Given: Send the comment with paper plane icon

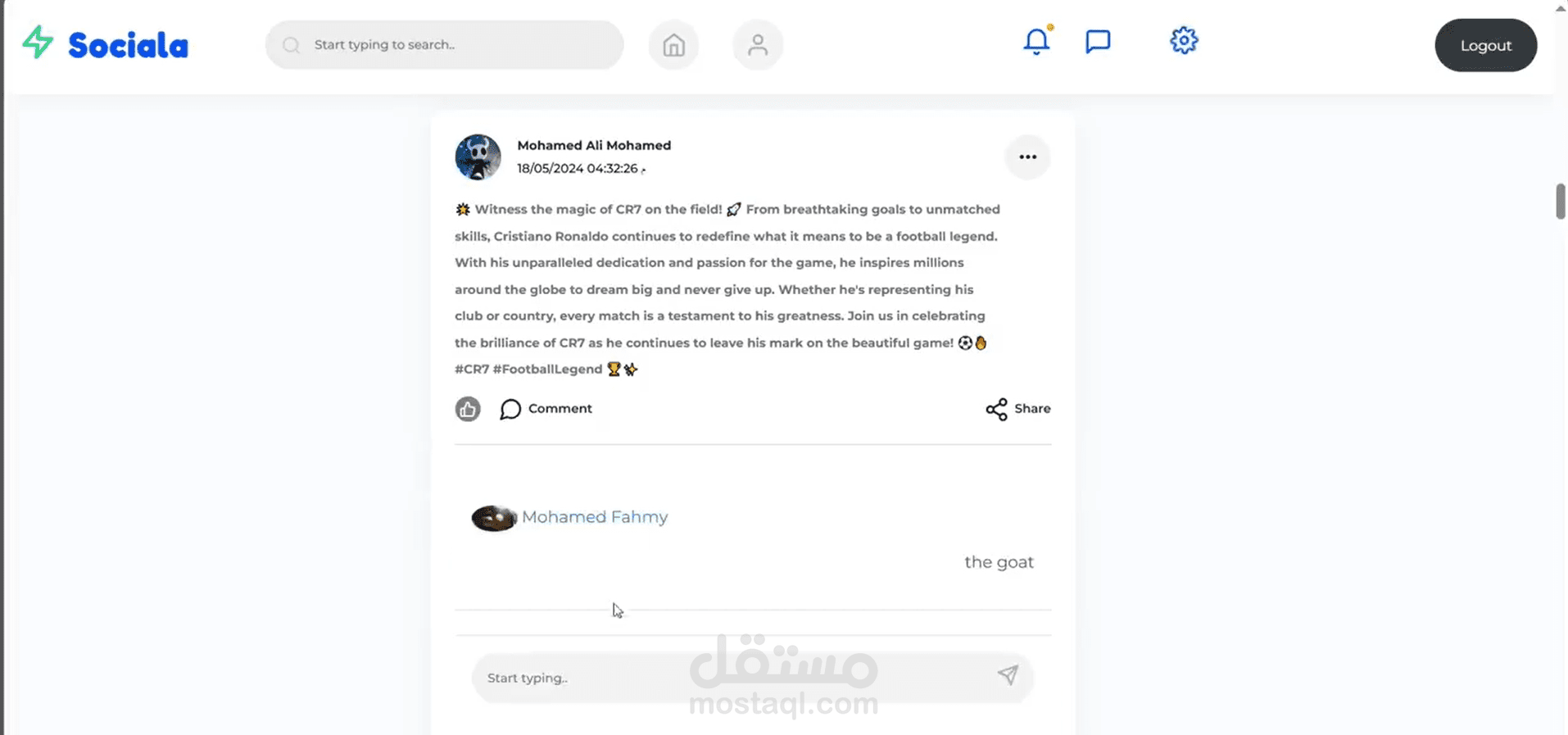Looking at the screenshot, I should (x=1008, y=675).
